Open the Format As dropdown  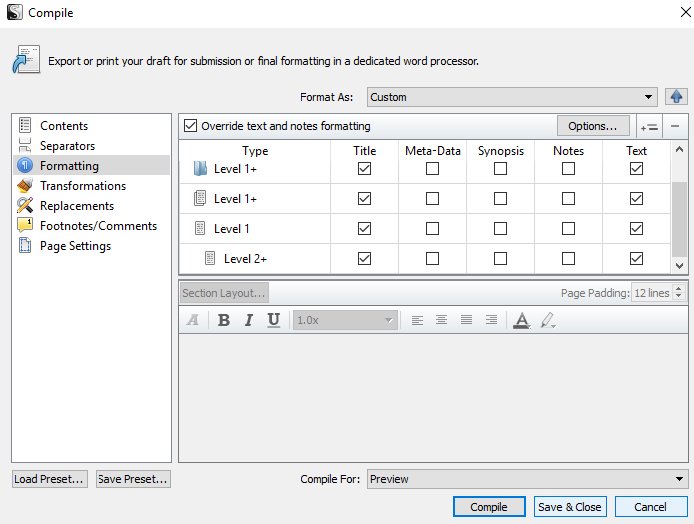(x=512, y=96)
